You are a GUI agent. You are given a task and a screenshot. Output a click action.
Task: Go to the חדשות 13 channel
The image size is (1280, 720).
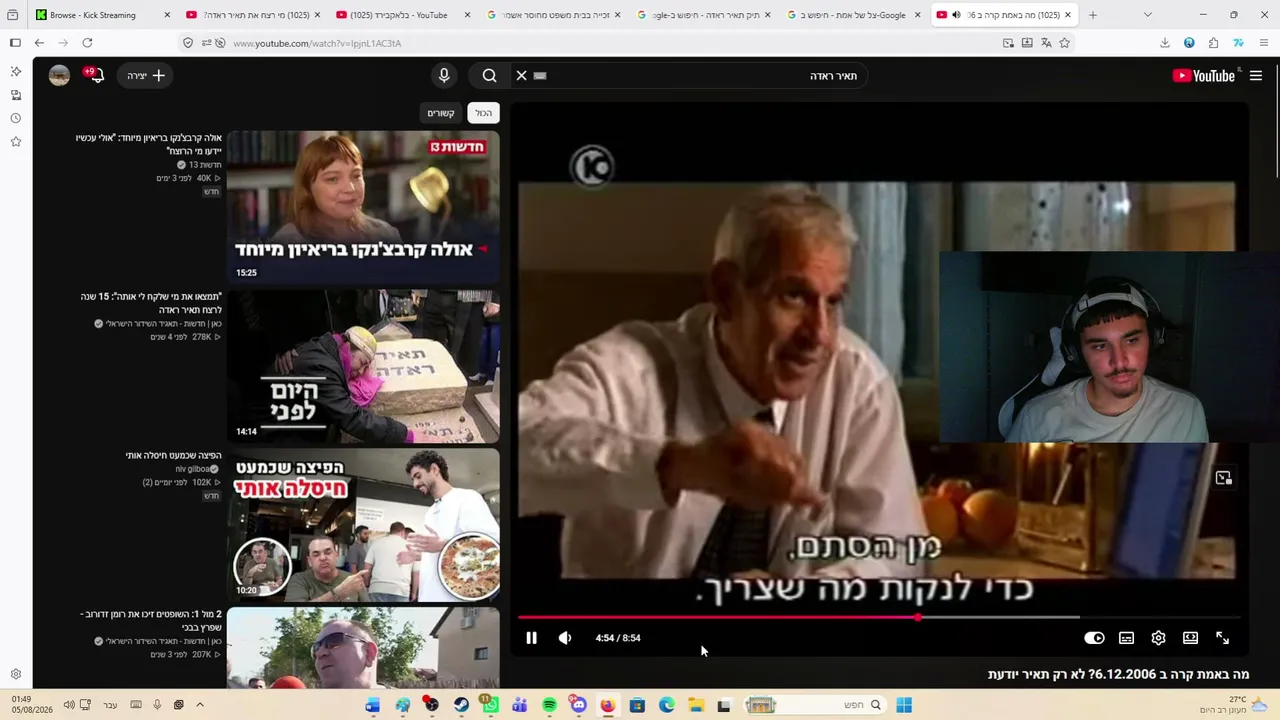pyautogui.click(x=205, y=165)
